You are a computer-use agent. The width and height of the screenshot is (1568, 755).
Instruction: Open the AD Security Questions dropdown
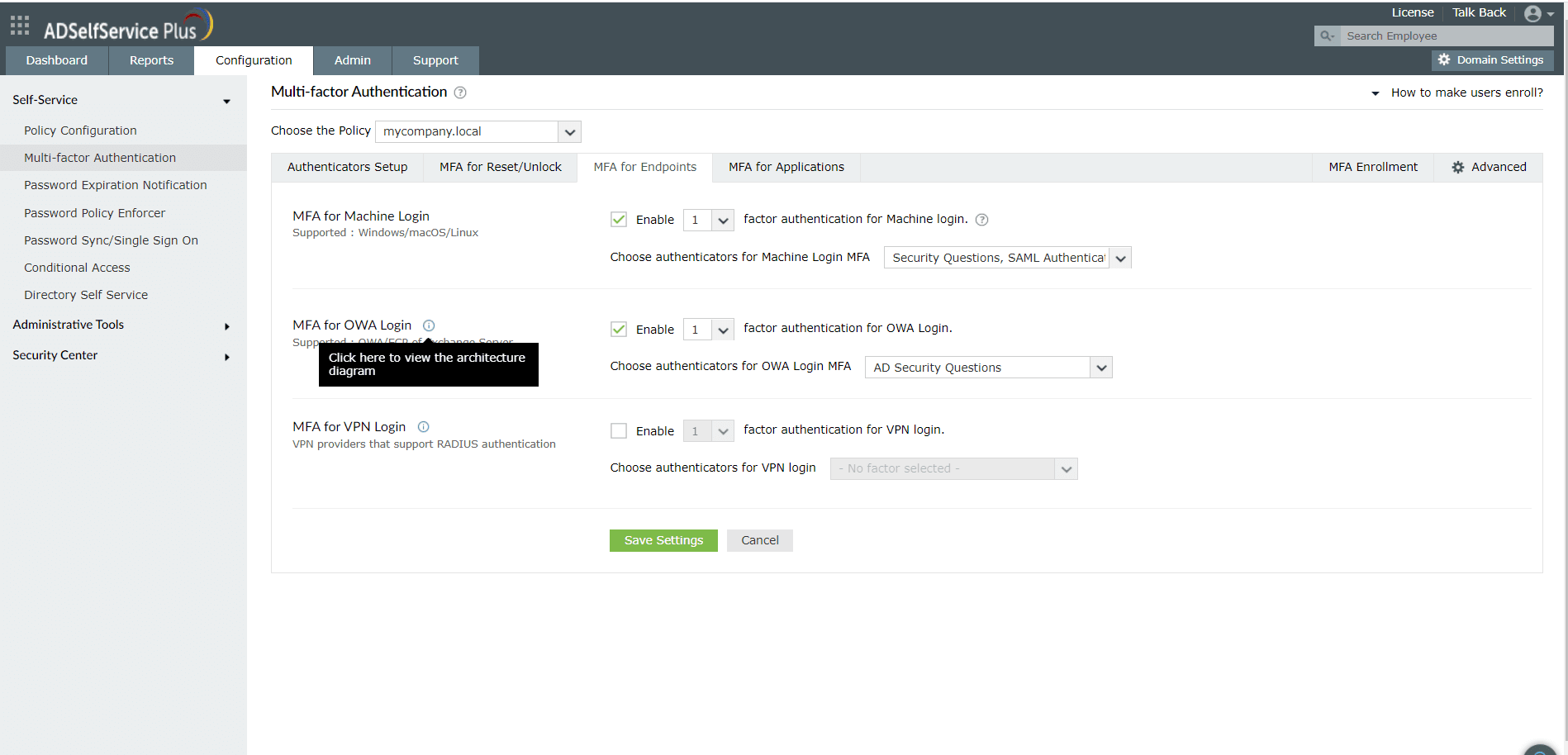tap(988, 368)
